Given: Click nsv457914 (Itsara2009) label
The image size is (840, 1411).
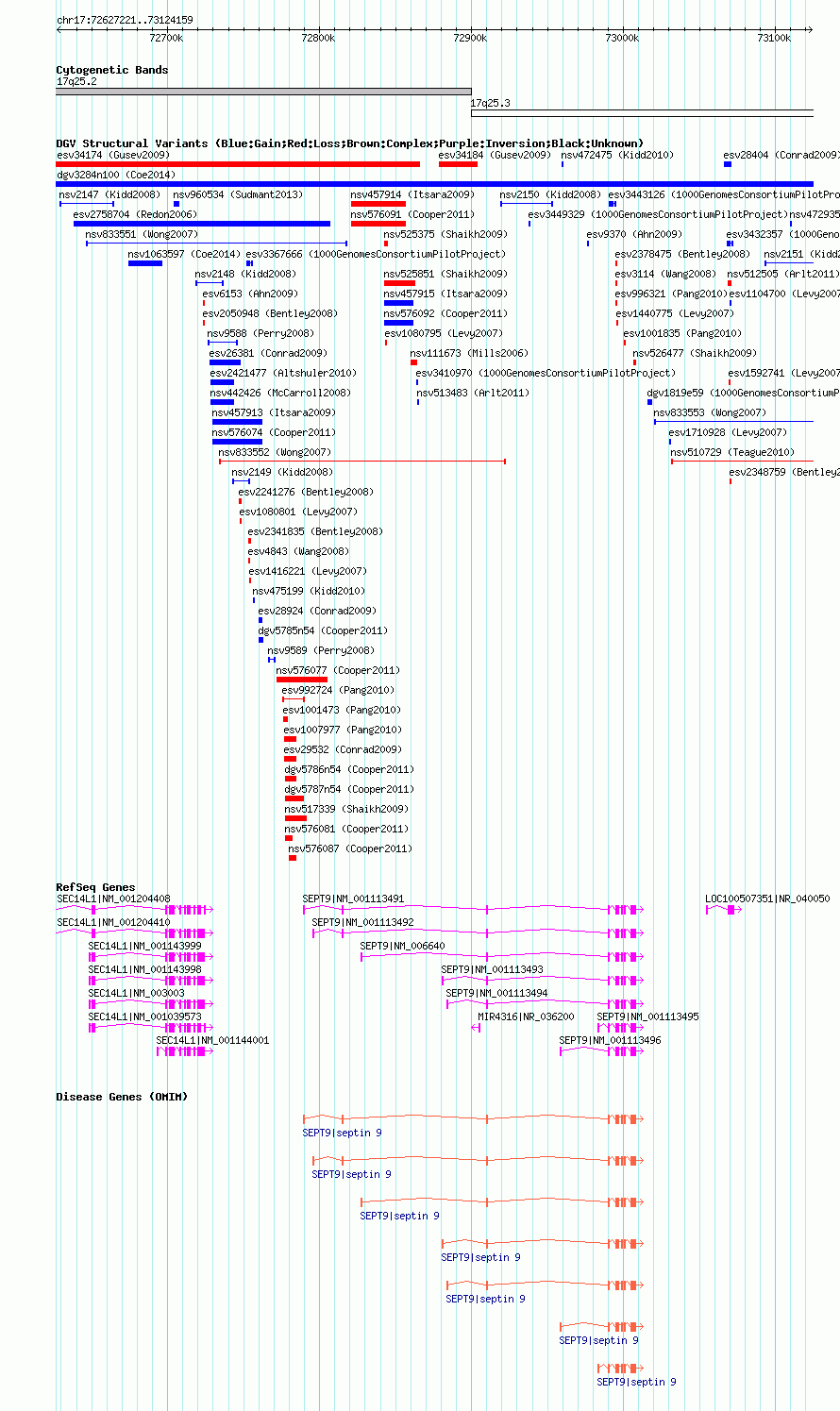Looking at the screenshot, I should pyautogui.click(x=412, y=194).
